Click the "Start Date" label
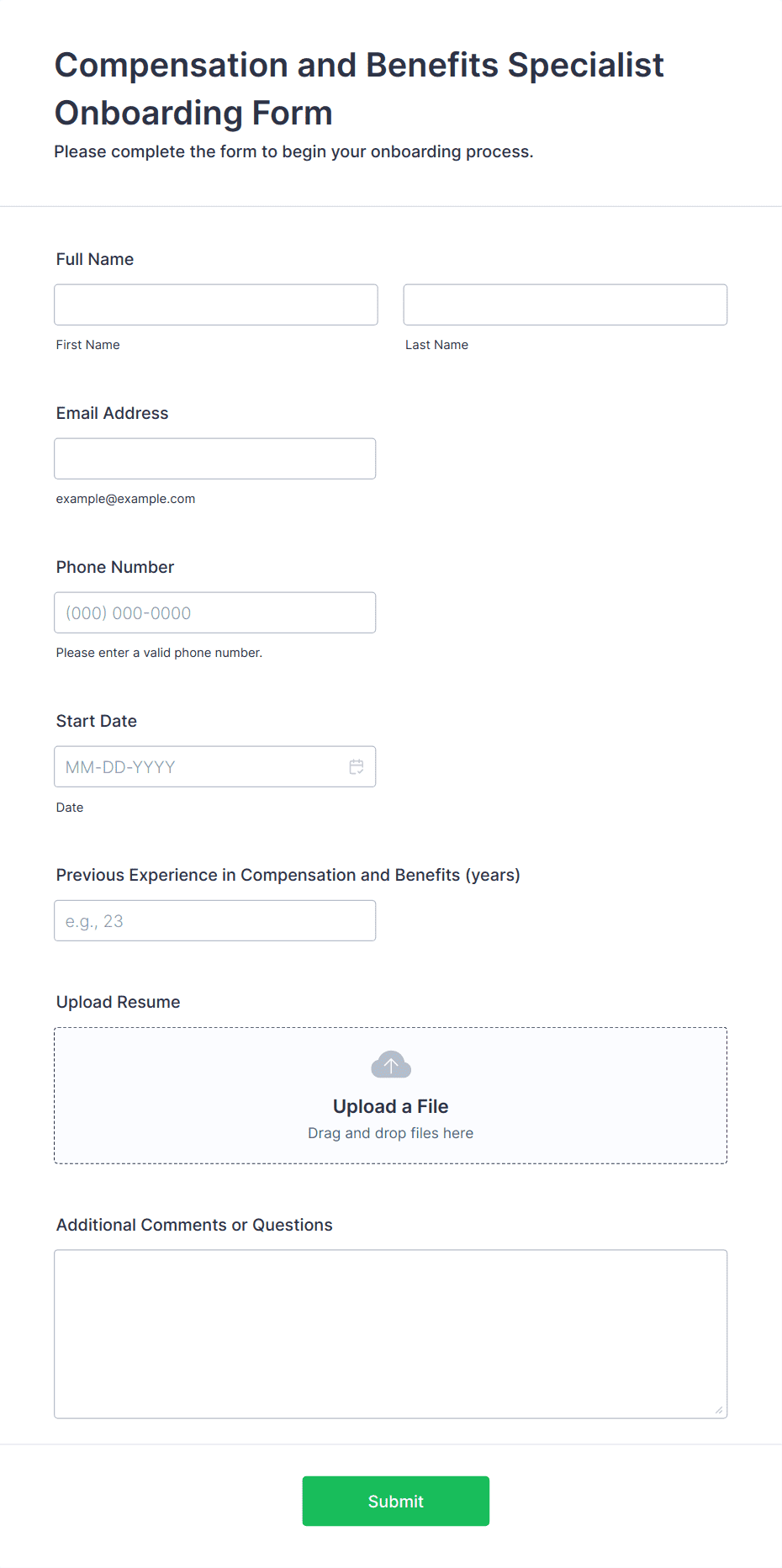 coord(97,721)
